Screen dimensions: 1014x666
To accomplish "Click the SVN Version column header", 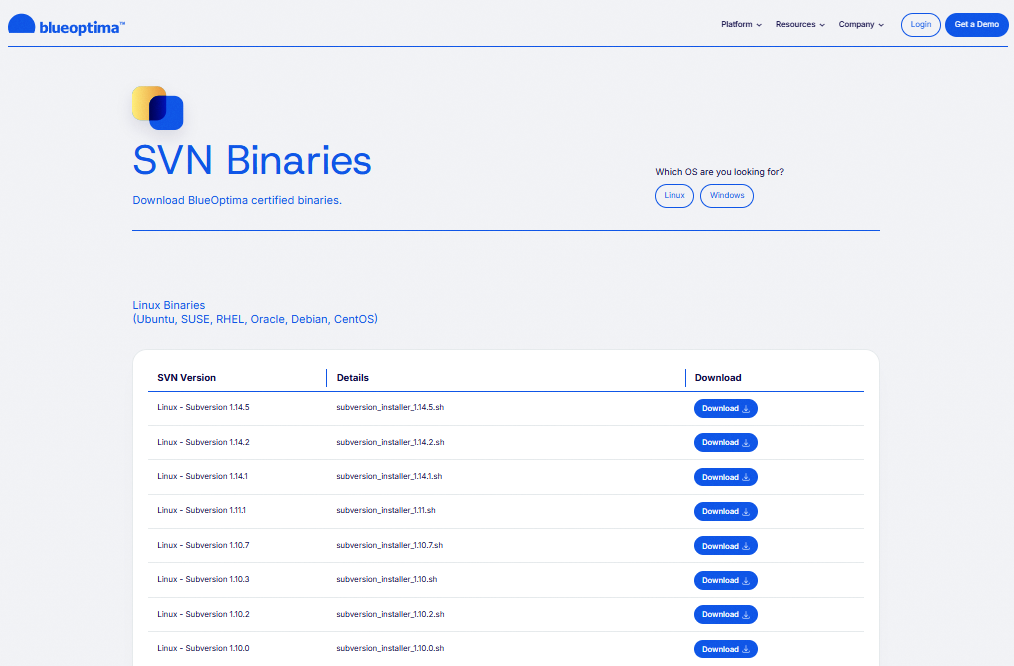I will (187, 378).
